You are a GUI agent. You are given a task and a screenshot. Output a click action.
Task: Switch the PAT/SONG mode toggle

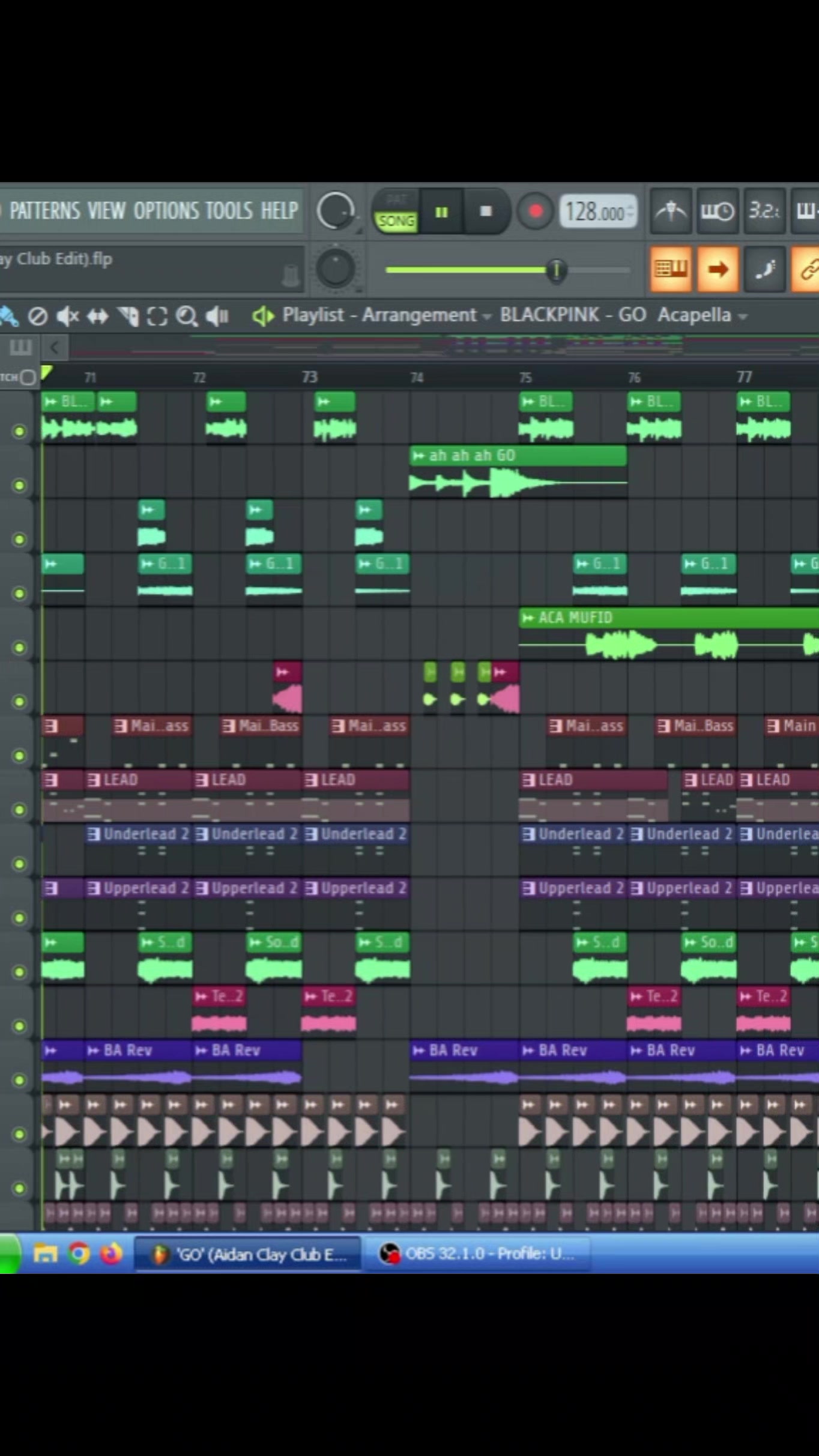(396, 211)
